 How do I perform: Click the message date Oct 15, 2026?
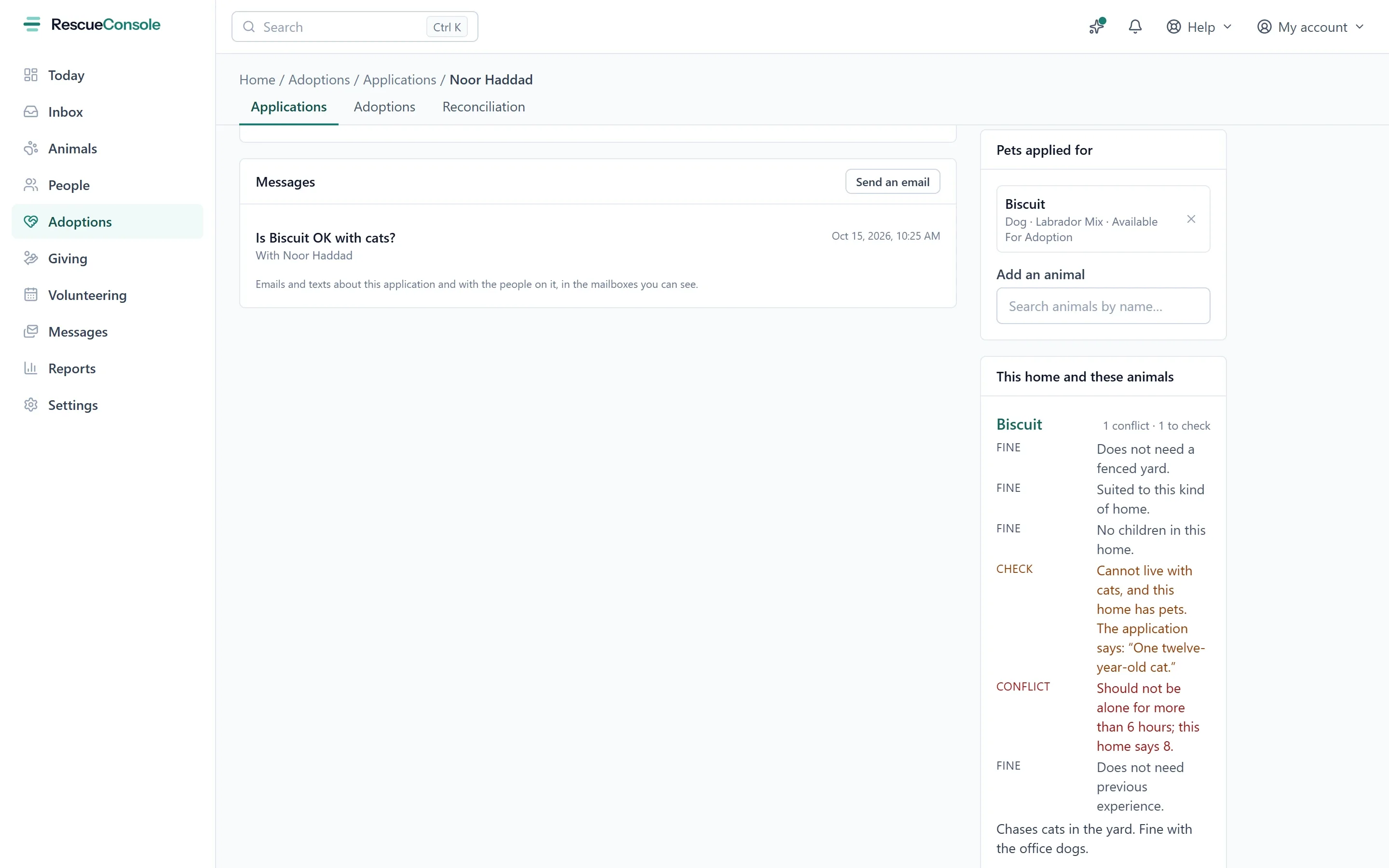885,236
